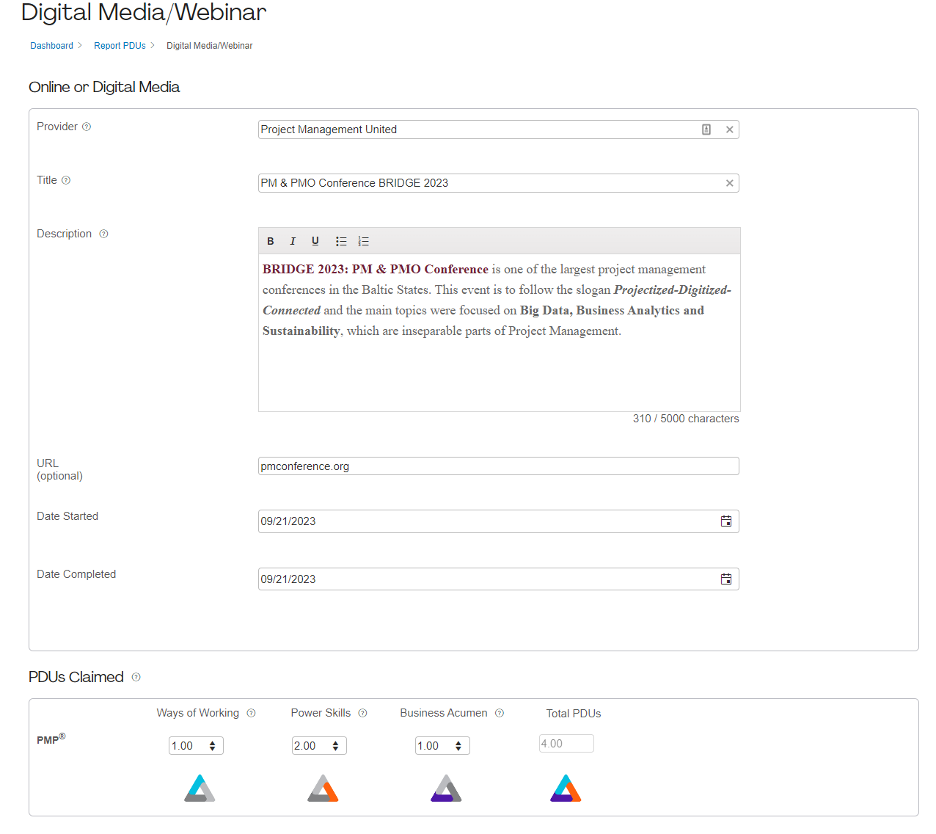
Task: Focus the URL input field
Action: [x=498, y=466]
